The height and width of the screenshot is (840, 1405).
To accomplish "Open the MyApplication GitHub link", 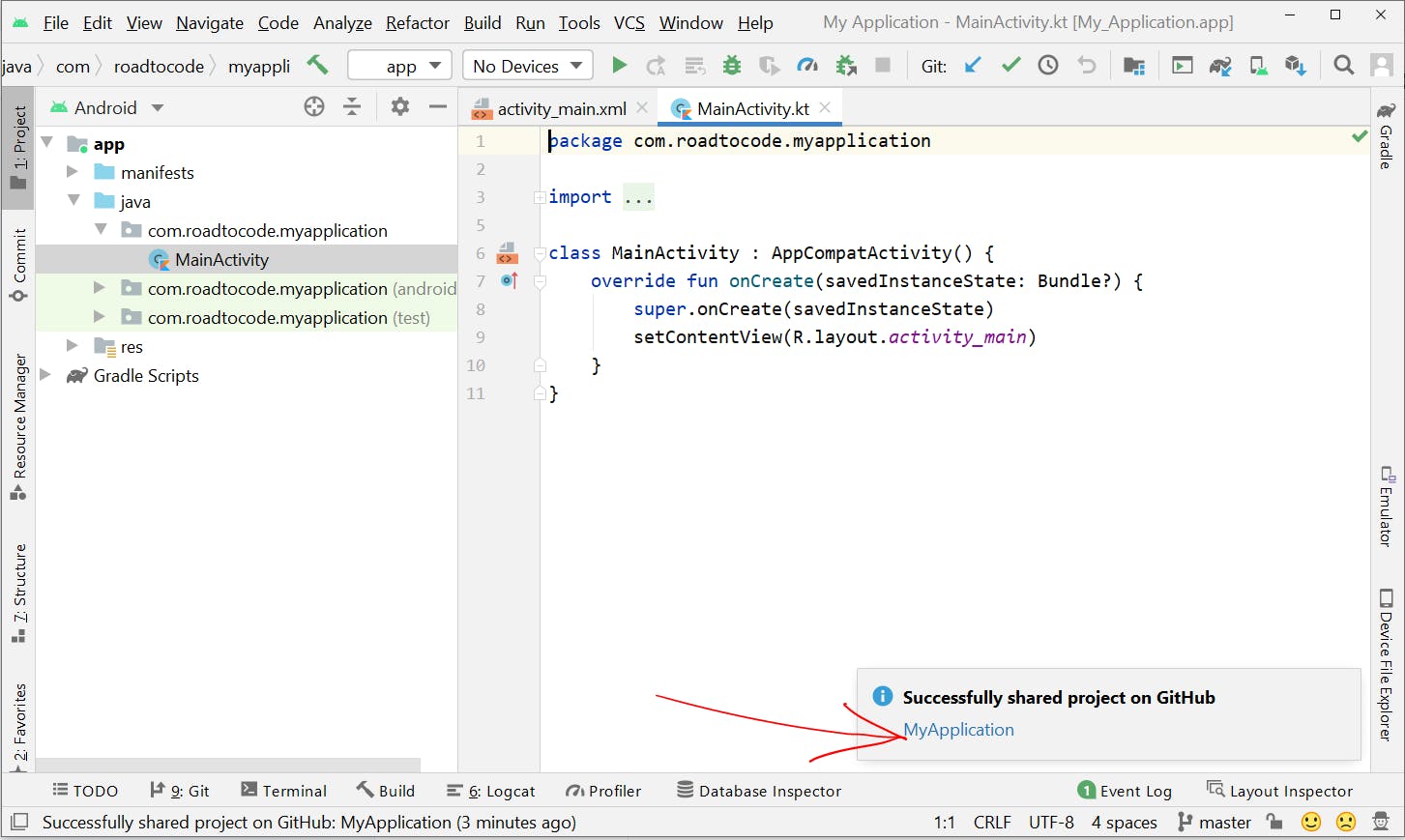I will point(958,730).
